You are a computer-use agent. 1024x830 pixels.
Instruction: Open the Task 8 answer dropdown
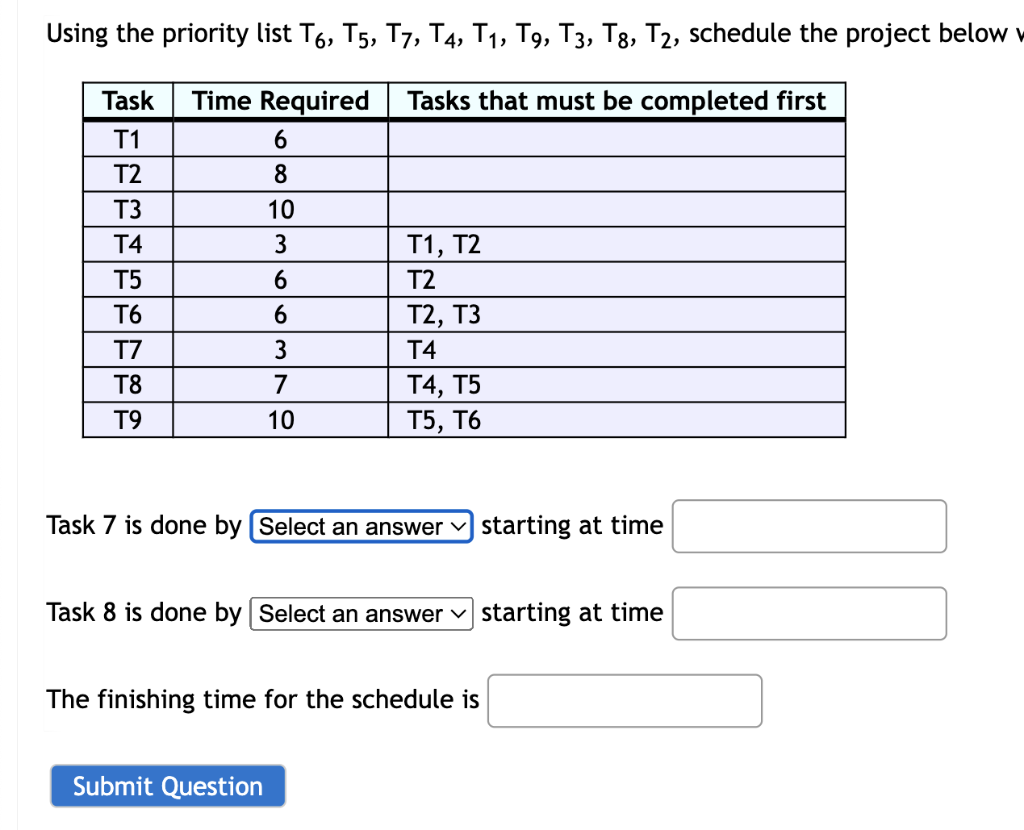360,613
